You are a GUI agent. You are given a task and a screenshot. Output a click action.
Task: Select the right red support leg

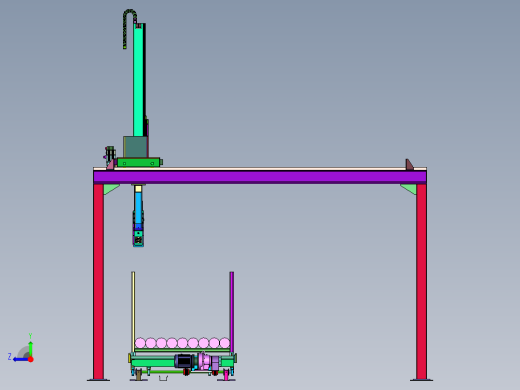(421, 282)
